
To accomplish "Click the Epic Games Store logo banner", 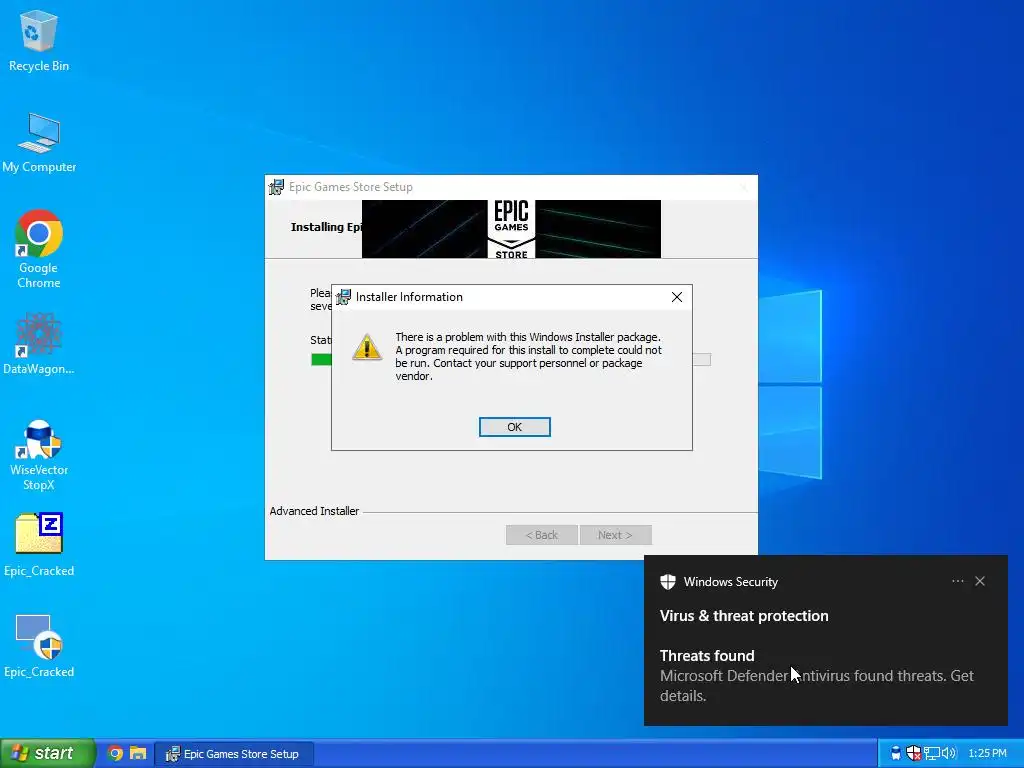I will point(511,229).
